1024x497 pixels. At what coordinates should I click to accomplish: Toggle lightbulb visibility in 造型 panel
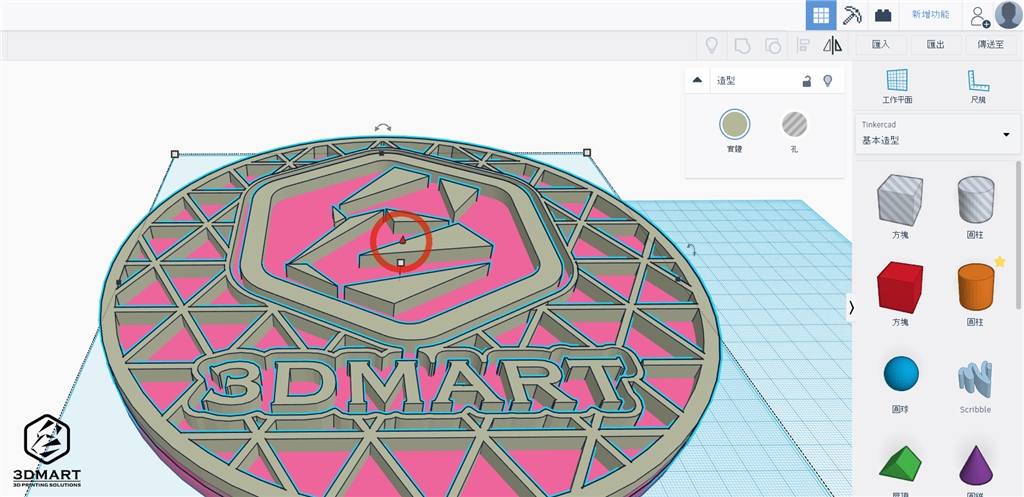(x=827, y=81)
